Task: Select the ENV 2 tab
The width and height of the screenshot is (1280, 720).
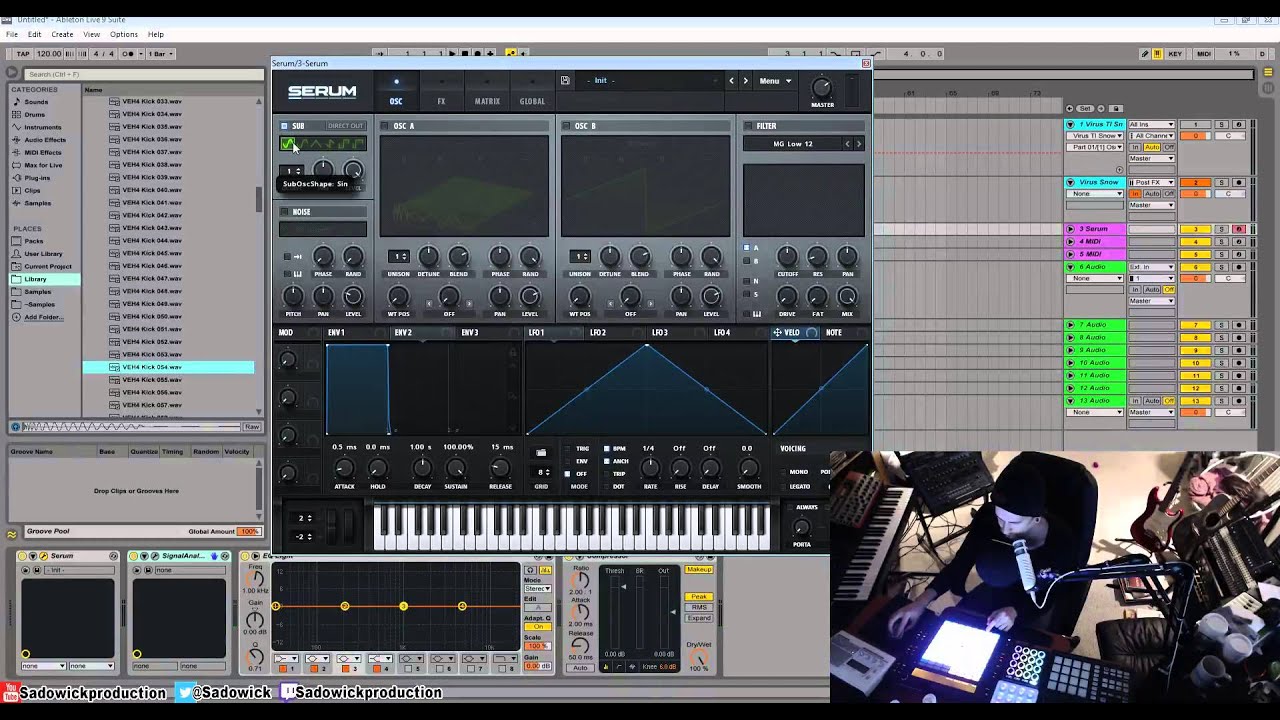Action: coord(404,333)
